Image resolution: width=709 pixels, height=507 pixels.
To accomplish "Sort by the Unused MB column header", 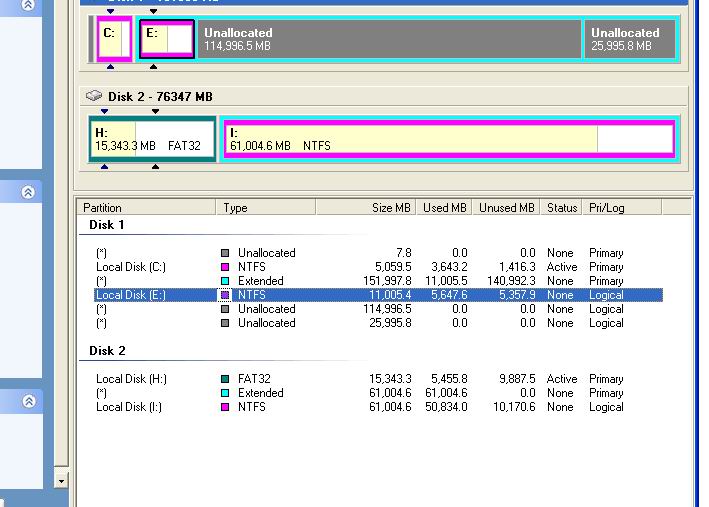I will pos(506,208).
